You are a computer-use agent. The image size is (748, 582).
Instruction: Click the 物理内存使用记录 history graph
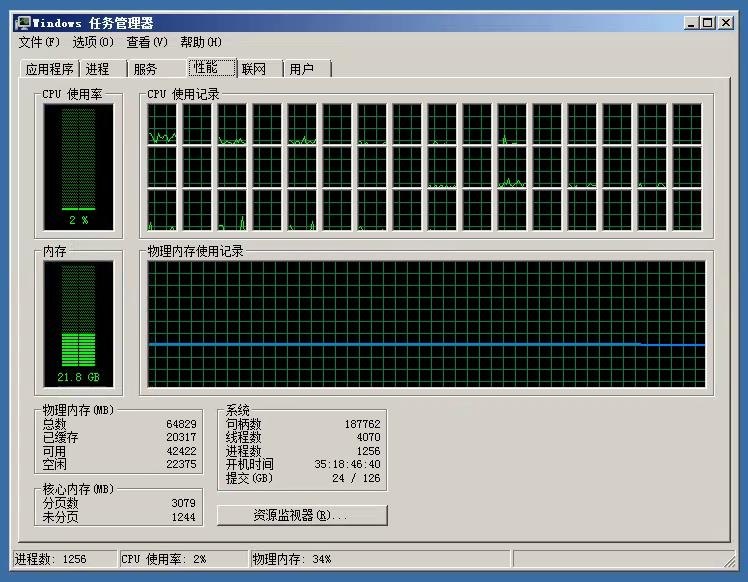[x=426, y=323]
